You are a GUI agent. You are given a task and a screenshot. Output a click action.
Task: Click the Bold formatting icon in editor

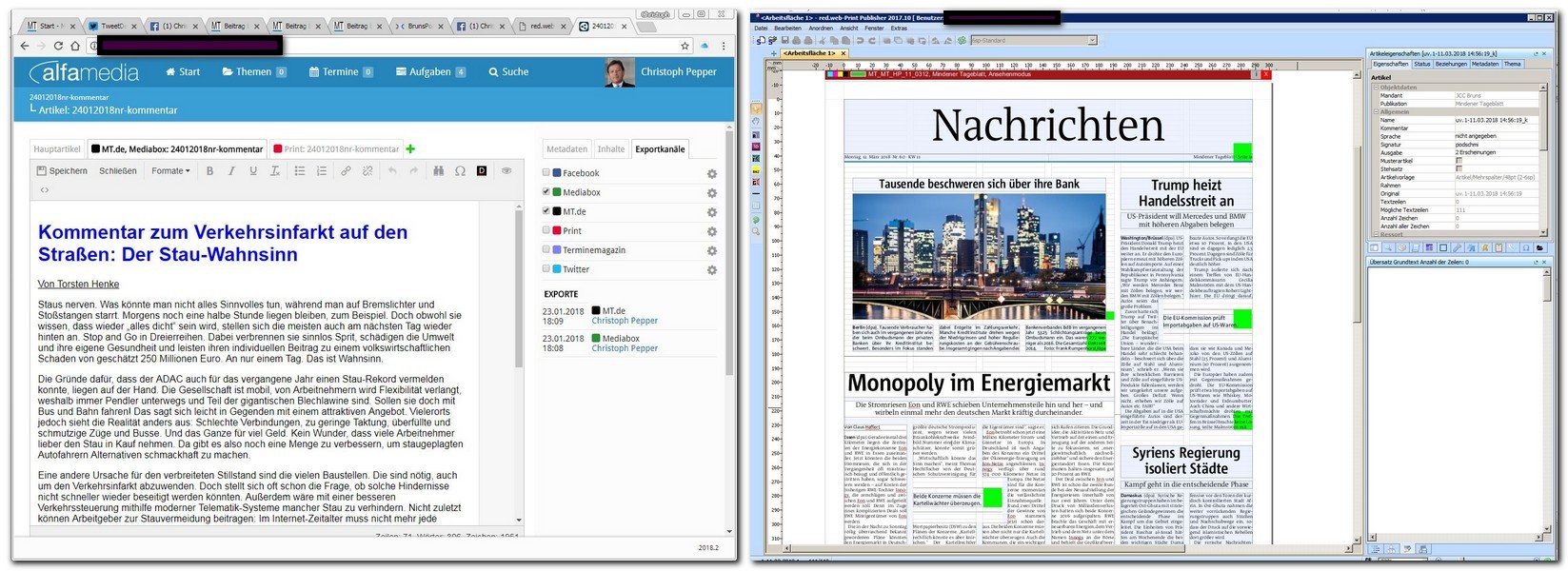pyautogui.click(x=210, y=170)
